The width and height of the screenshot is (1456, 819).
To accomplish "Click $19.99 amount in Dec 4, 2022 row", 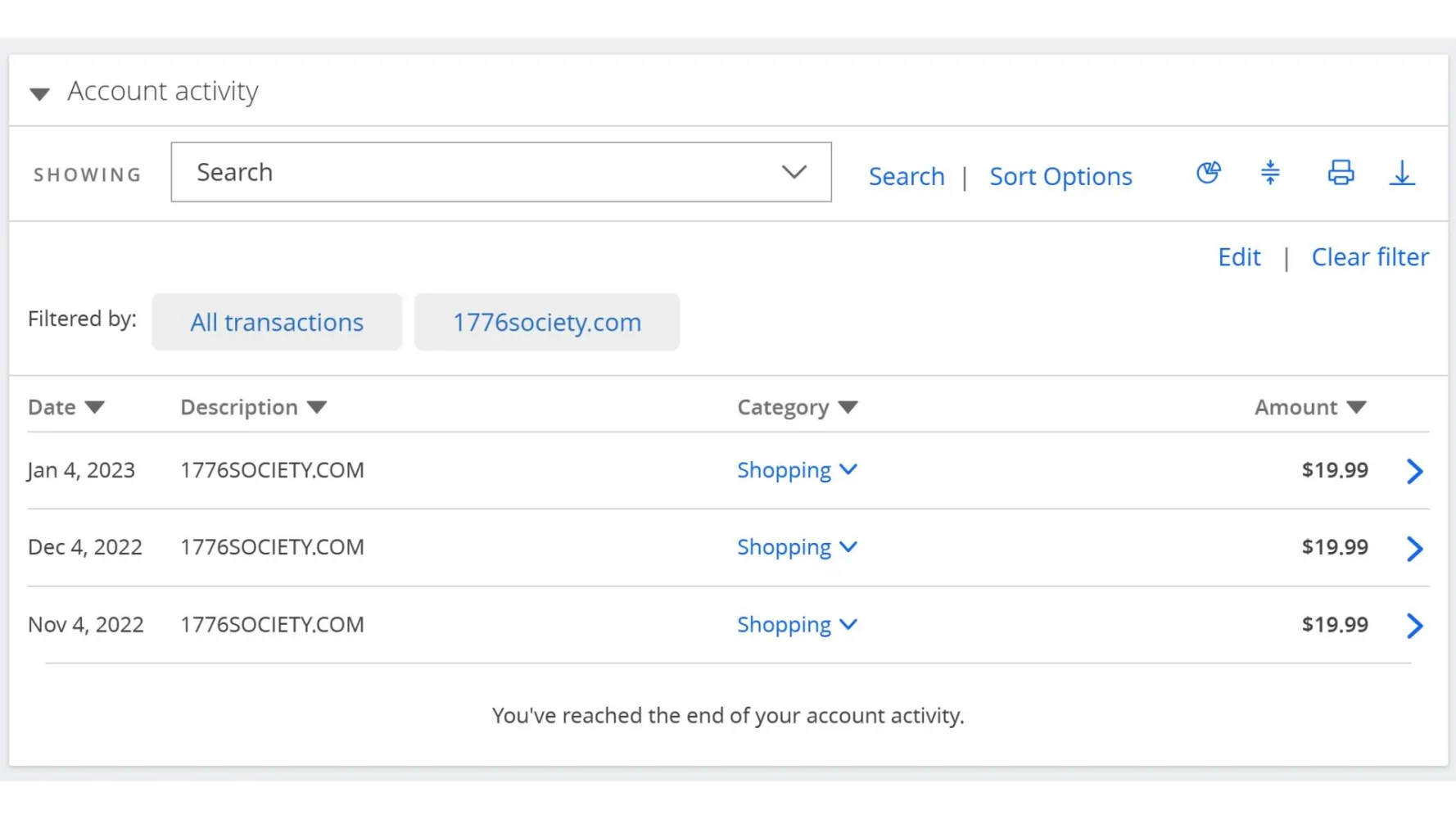I will coord(1335,547).
